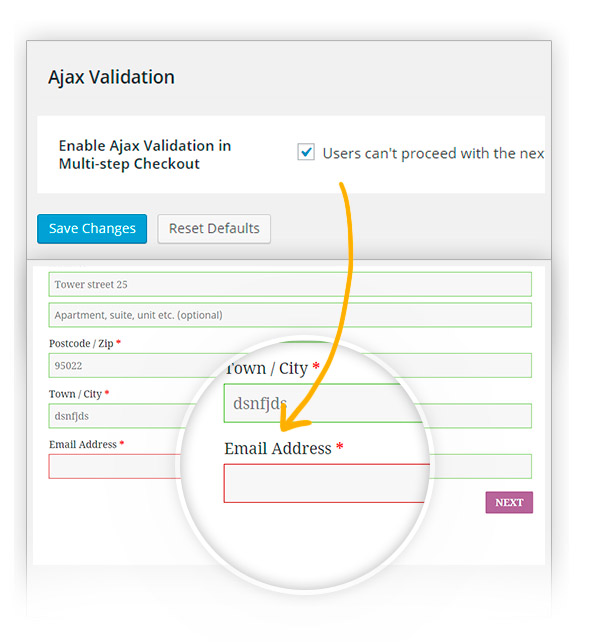Image resolution: width=600 pixels, height=642 pixels.
Task: Focus the magnified empty Email Address field
Action: click(x=326, y=483)
